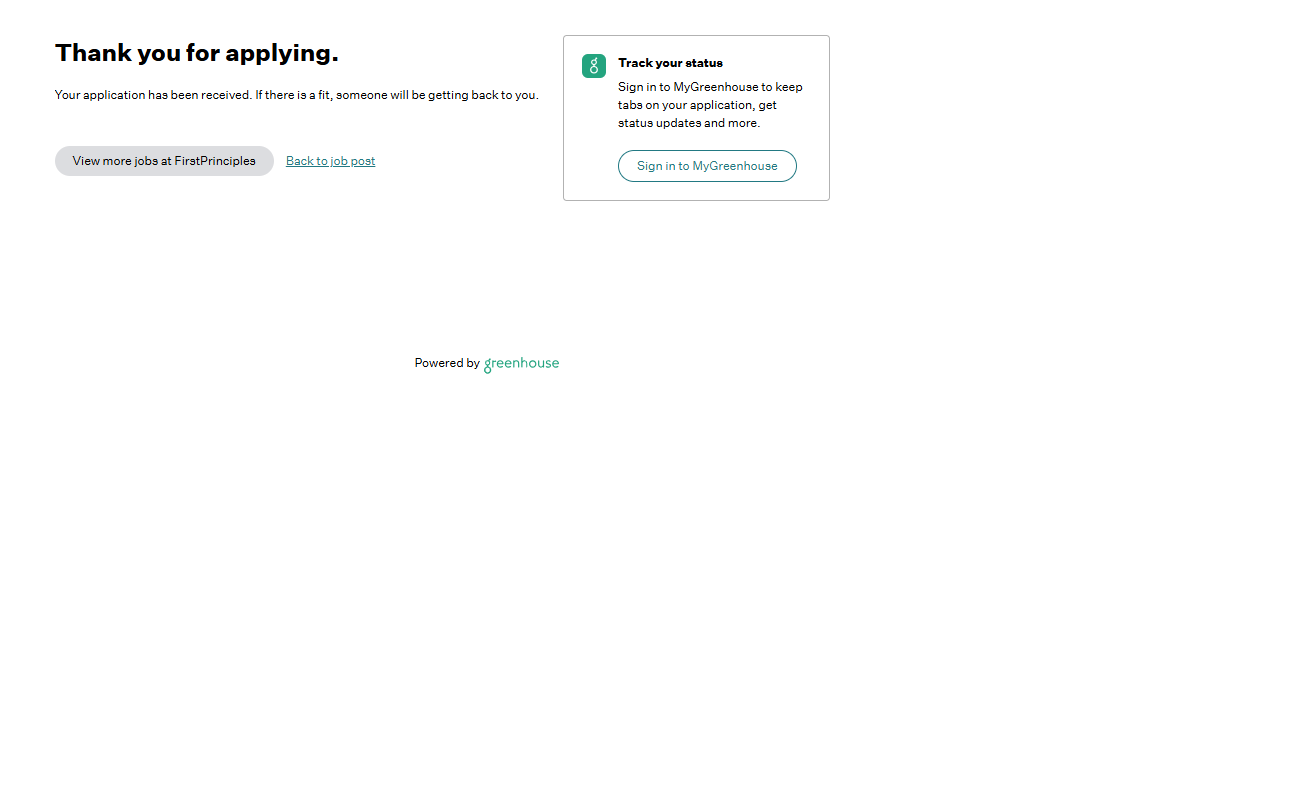The width and height of the screenshot is (1297, 785).
Task: Click the 'Track your status' card title
Action: tap(670, 63)
